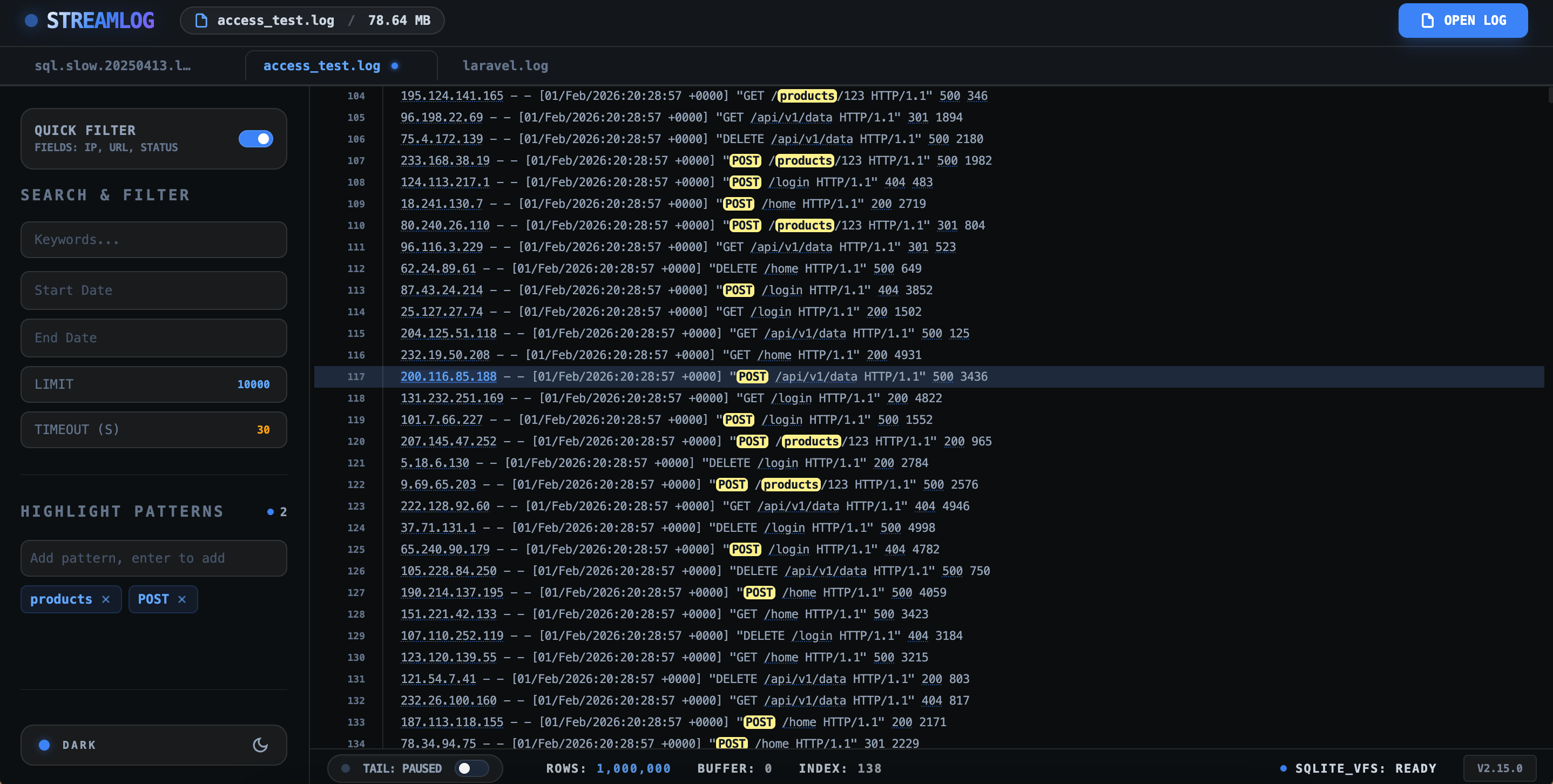Screen dimensions: 1553x784
Task: Focus the Keywords search field
Action: (x=154, y=239)
